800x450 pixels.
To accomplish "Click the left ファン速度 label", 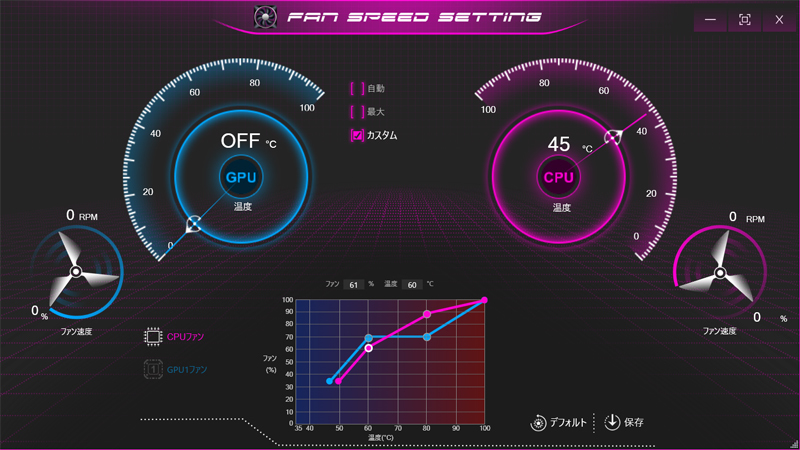I will (x=76, y=332).
